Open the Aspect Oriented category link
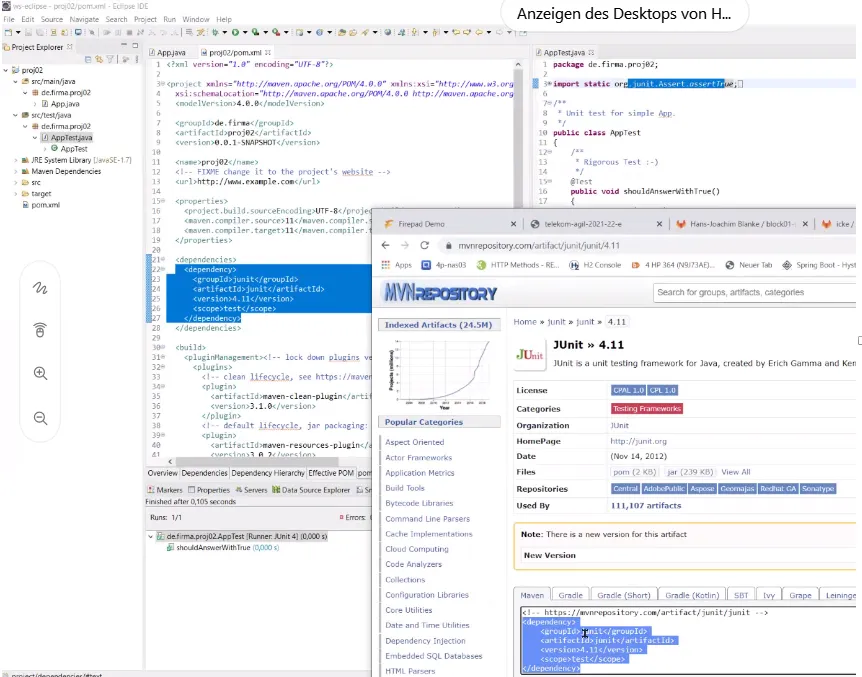 [x=415, y=442]
